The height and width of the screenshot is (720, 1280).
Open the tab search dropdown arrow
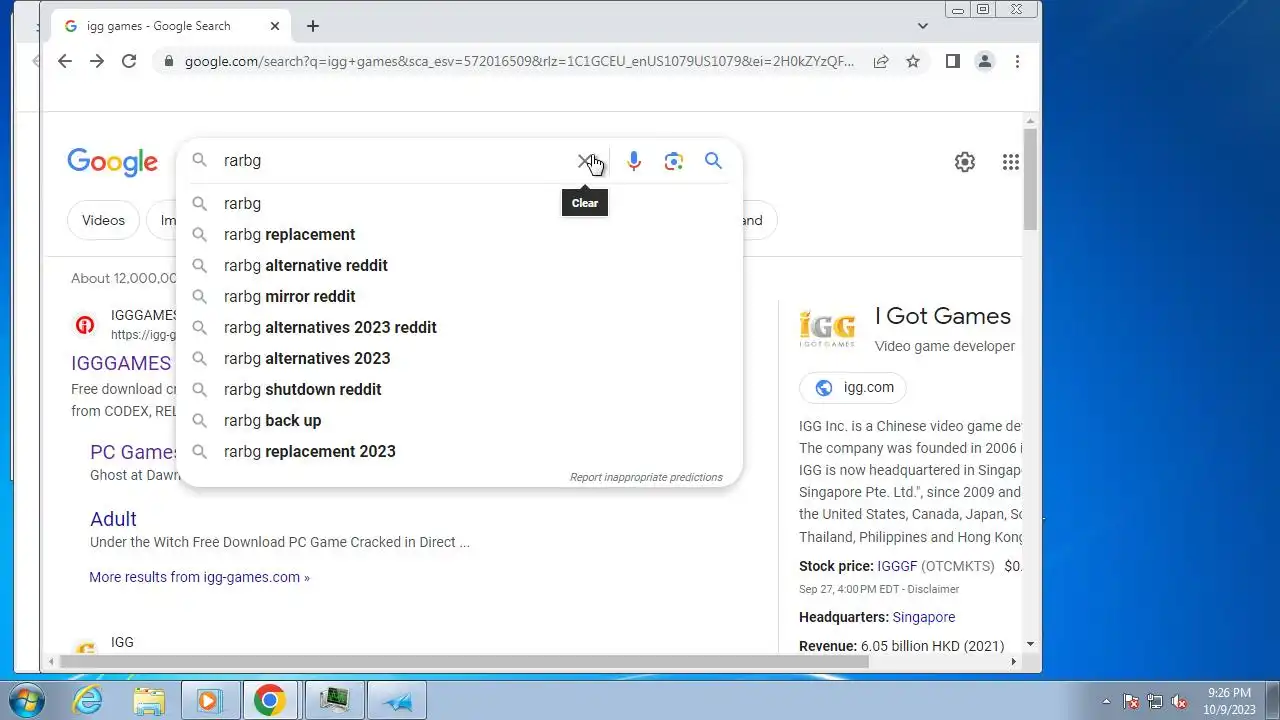(922, 26)
